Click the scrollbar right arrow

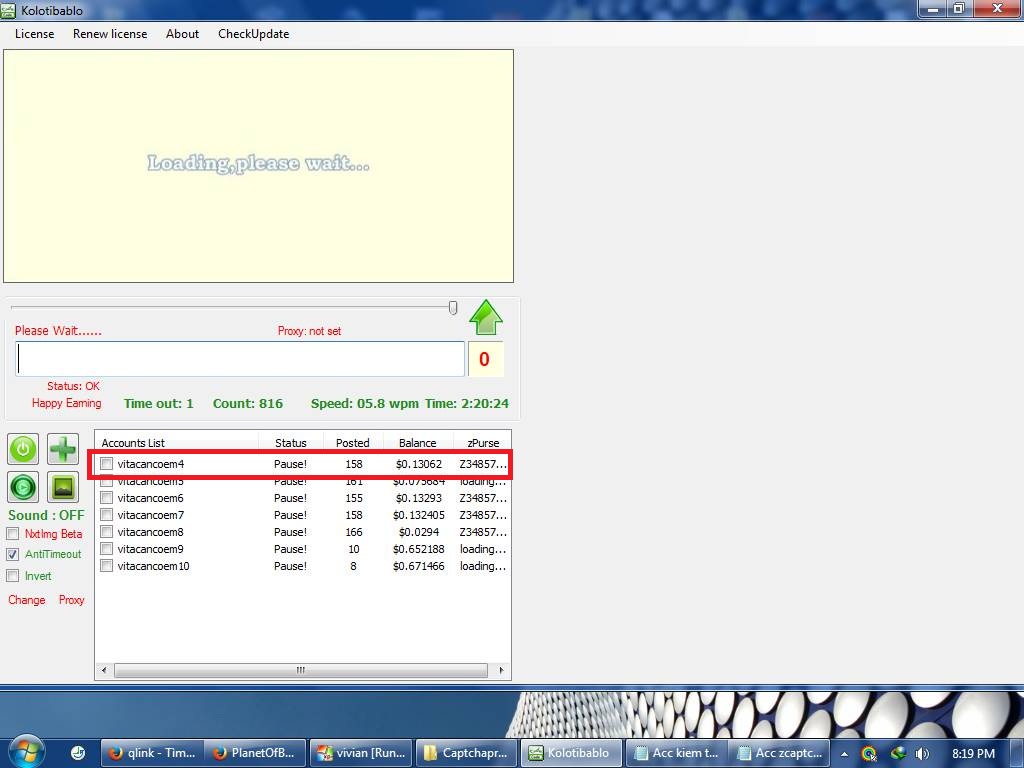(501, 670)
